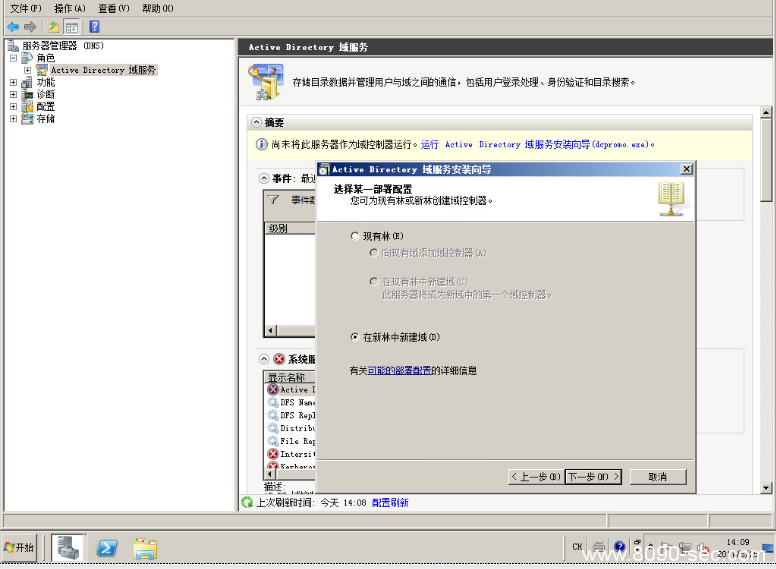Open Server Manager from the taskbar

[x=68, y=547]
